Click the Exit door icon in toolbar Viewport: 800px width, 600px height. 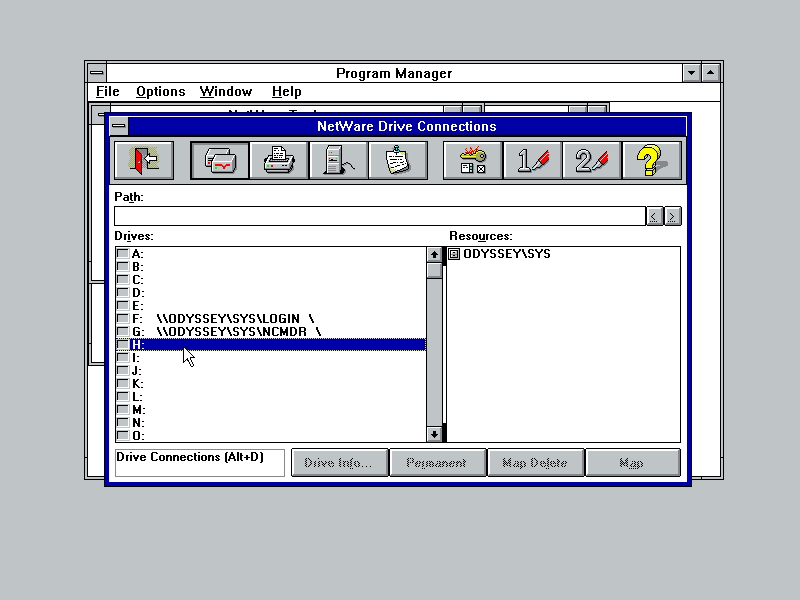[x=144, y=161]
